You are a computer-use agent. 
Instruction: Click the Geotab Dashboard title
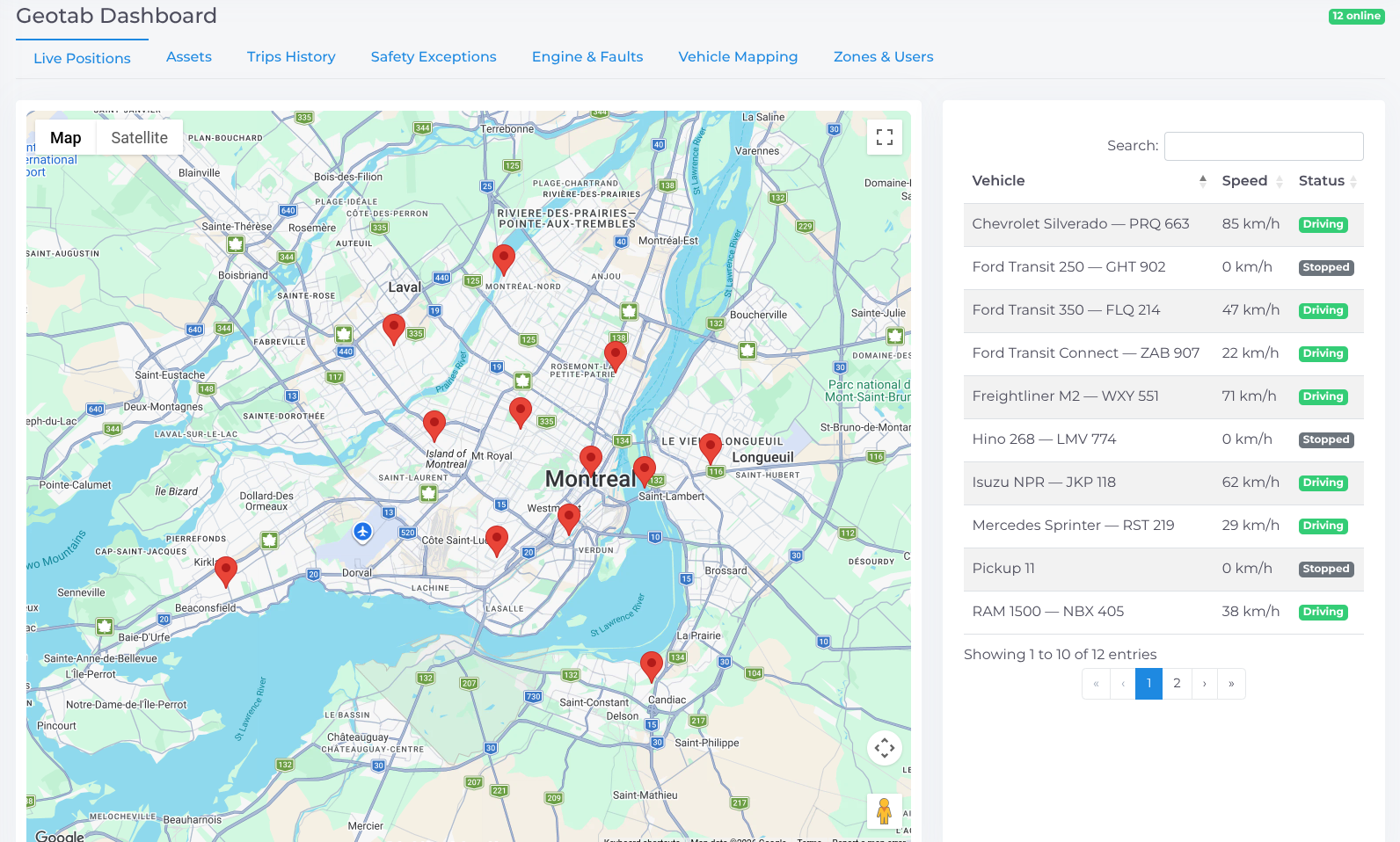click(116, 16)
